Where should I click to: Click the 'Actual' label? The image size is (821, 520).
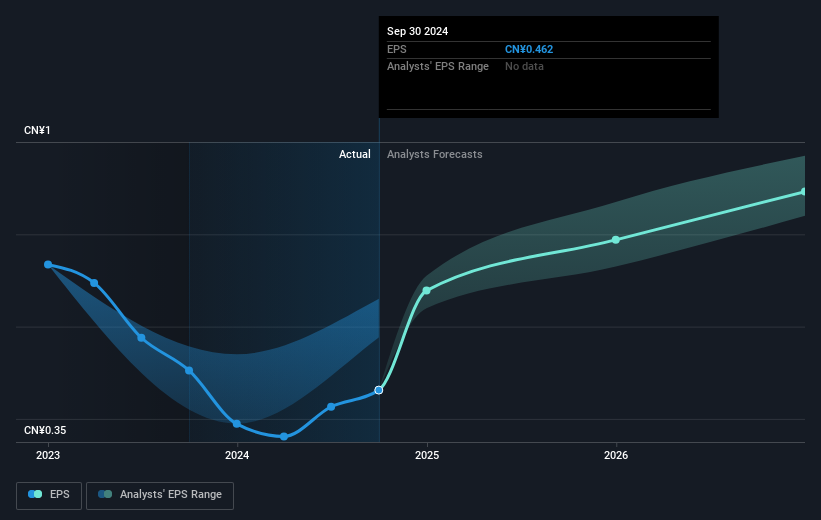click(x=354, y=154)
